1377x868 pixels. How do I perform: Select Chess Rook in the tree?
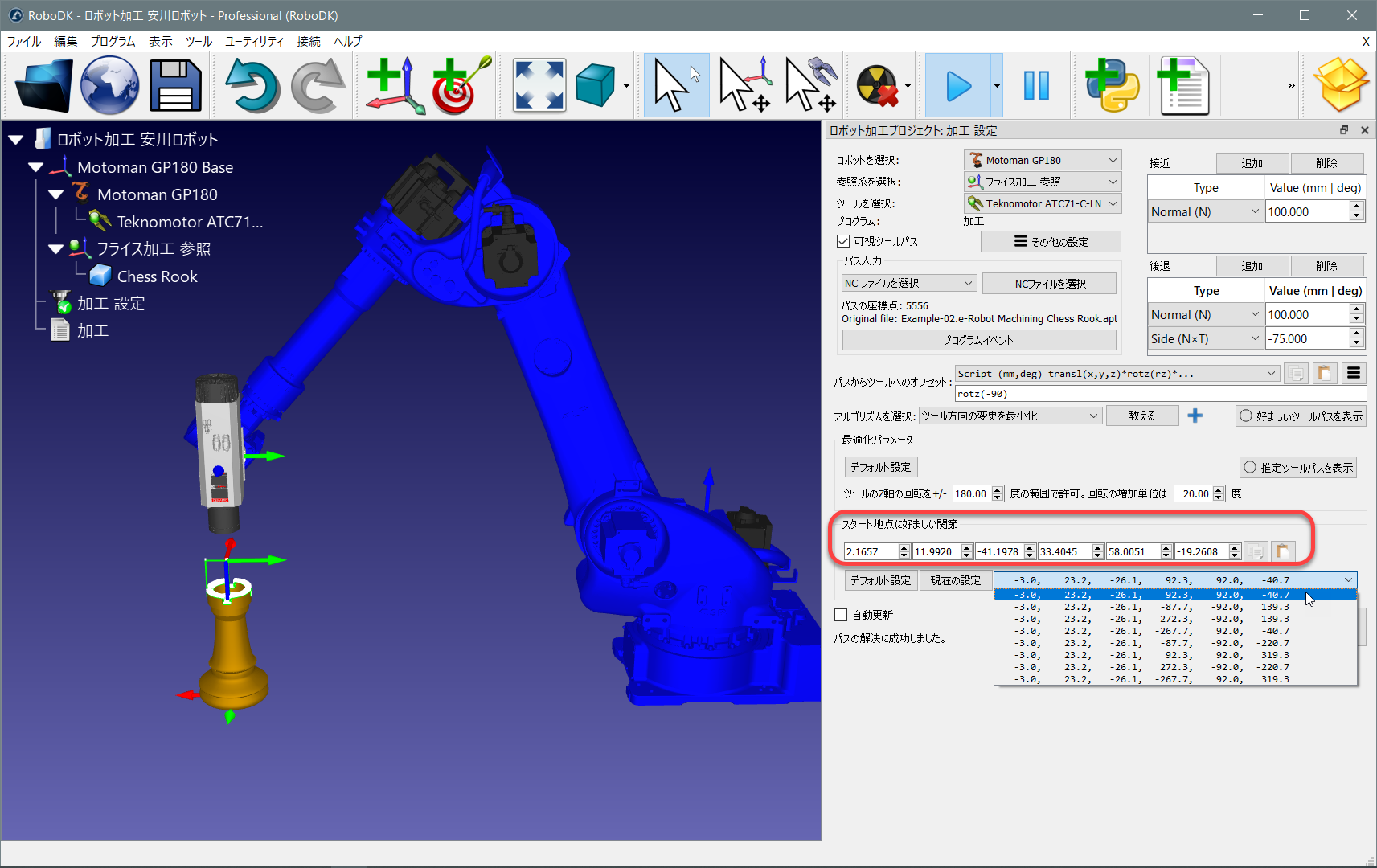click(x=157, y=276)
